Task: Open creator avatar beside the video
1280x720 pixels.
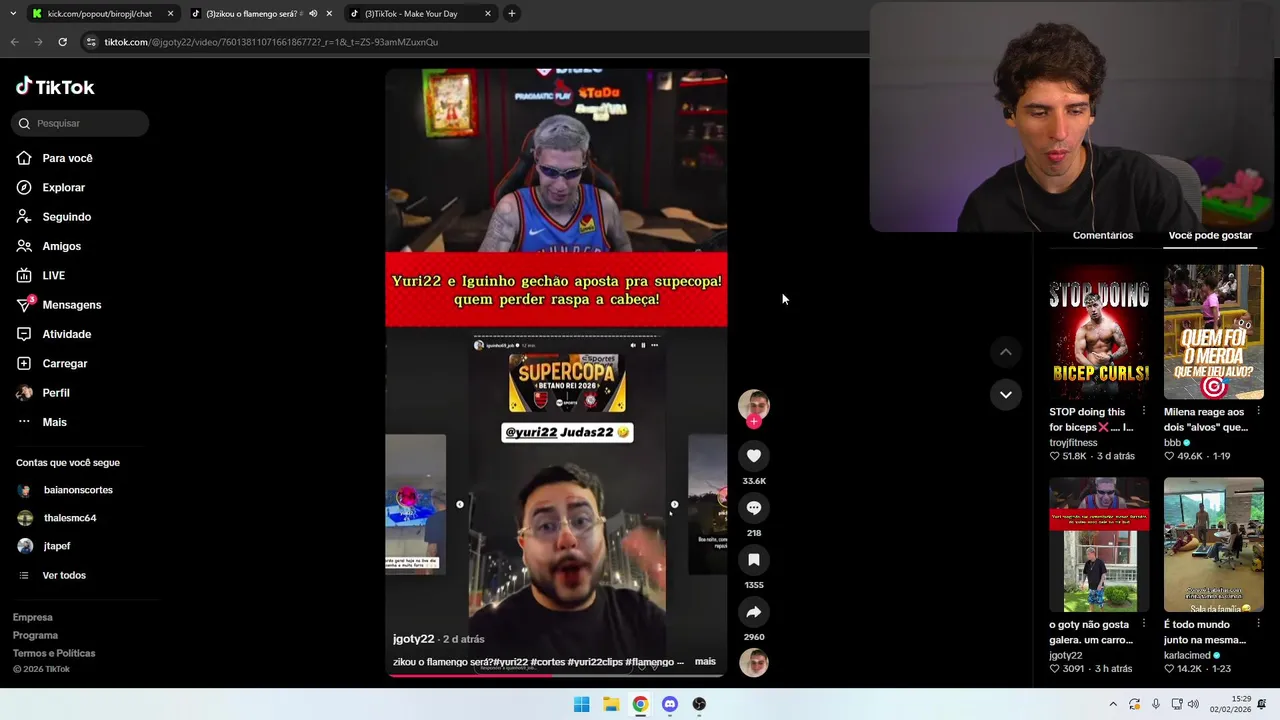Action: coord(754,404)
